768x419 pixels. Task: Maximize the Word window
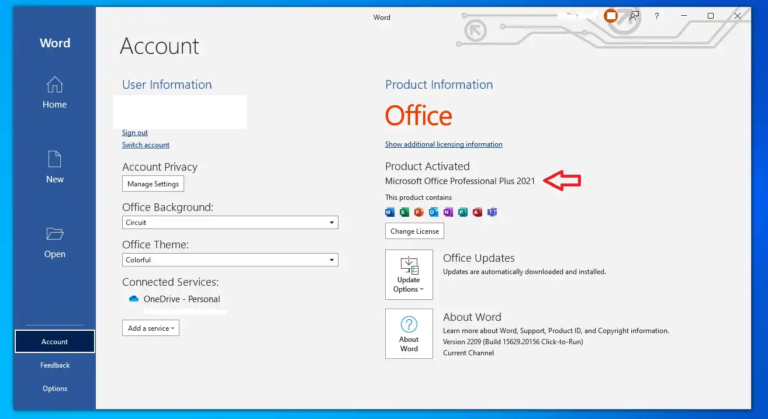click(x=711, y=16)
